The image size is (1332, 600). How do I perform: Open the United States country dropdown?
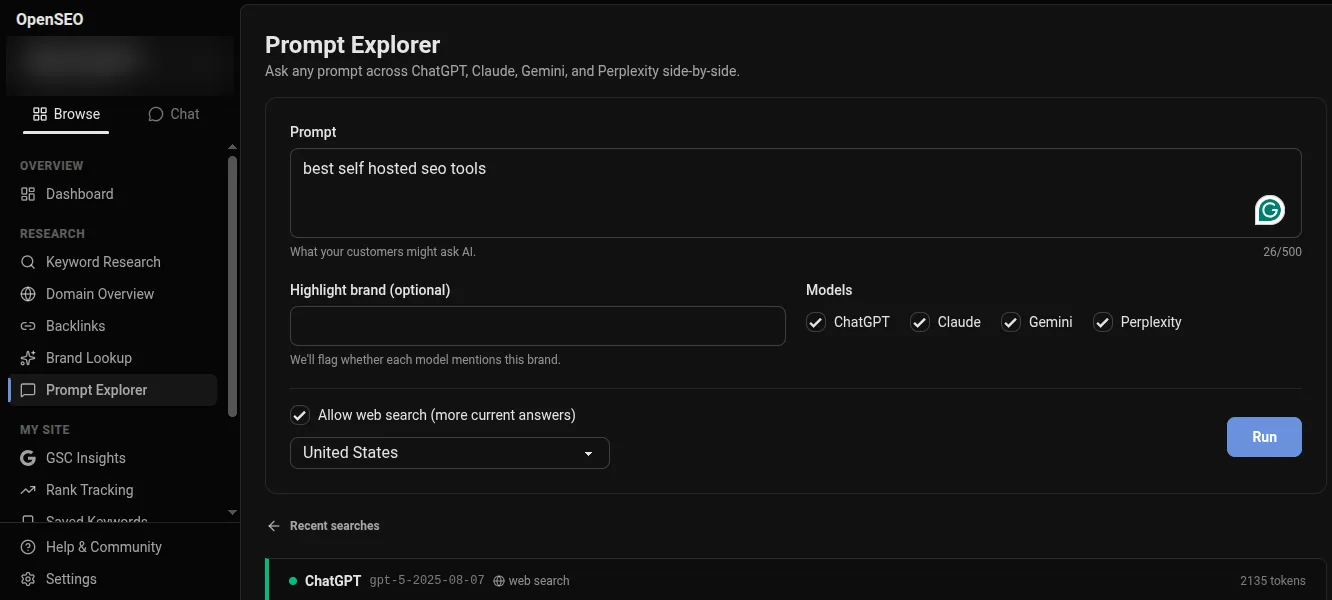pos(450,453)
